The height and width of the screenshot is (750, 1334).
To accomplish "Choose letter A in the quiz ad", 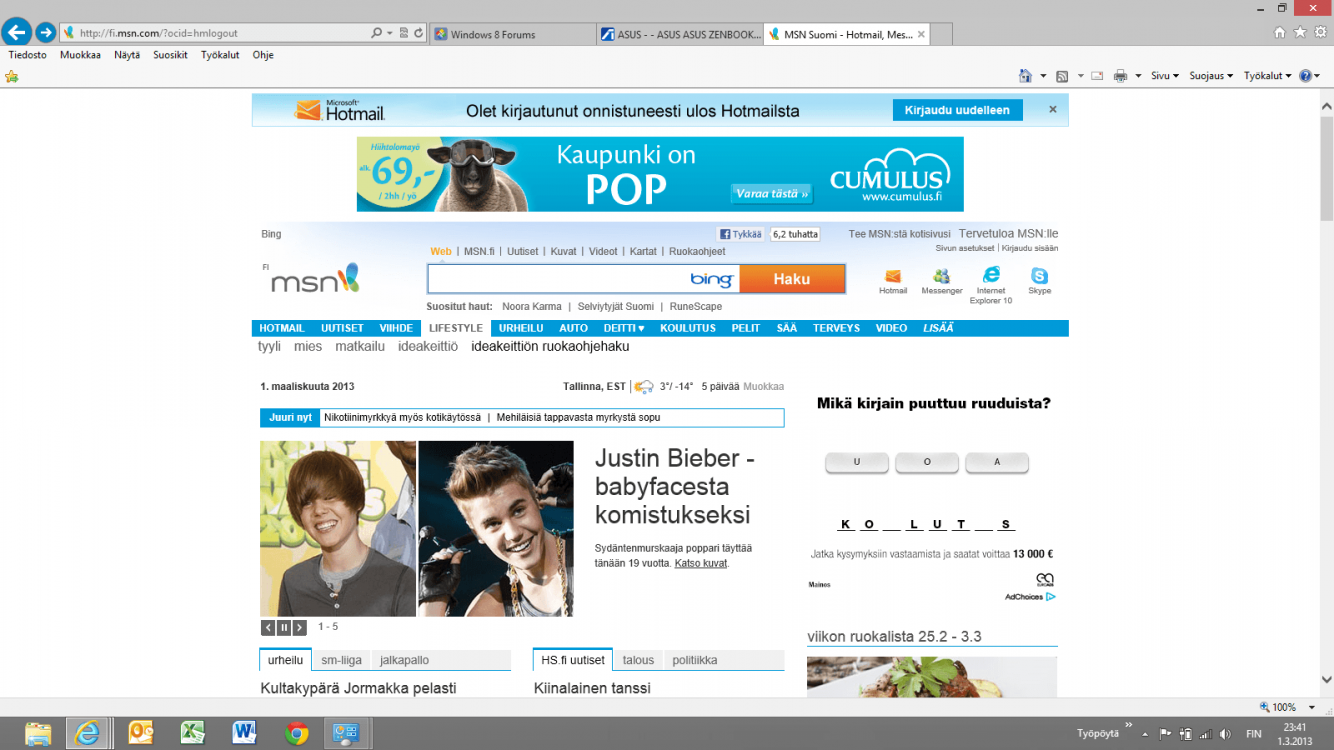I will [997, 462].
